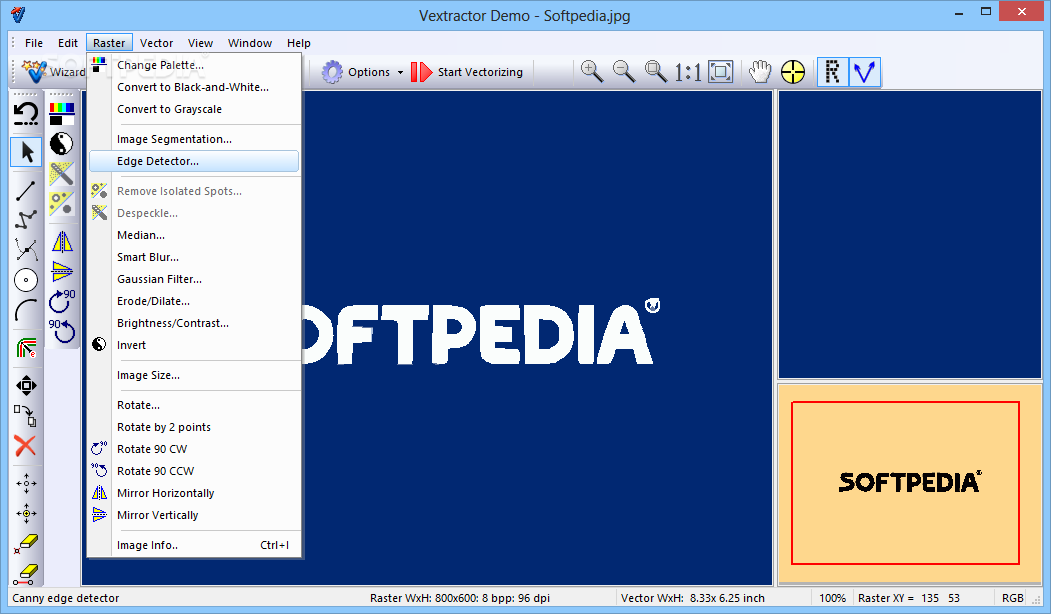Choose Erode/Dilate... entry
This screenshot has height=614, width=1051.
[194, 302]
